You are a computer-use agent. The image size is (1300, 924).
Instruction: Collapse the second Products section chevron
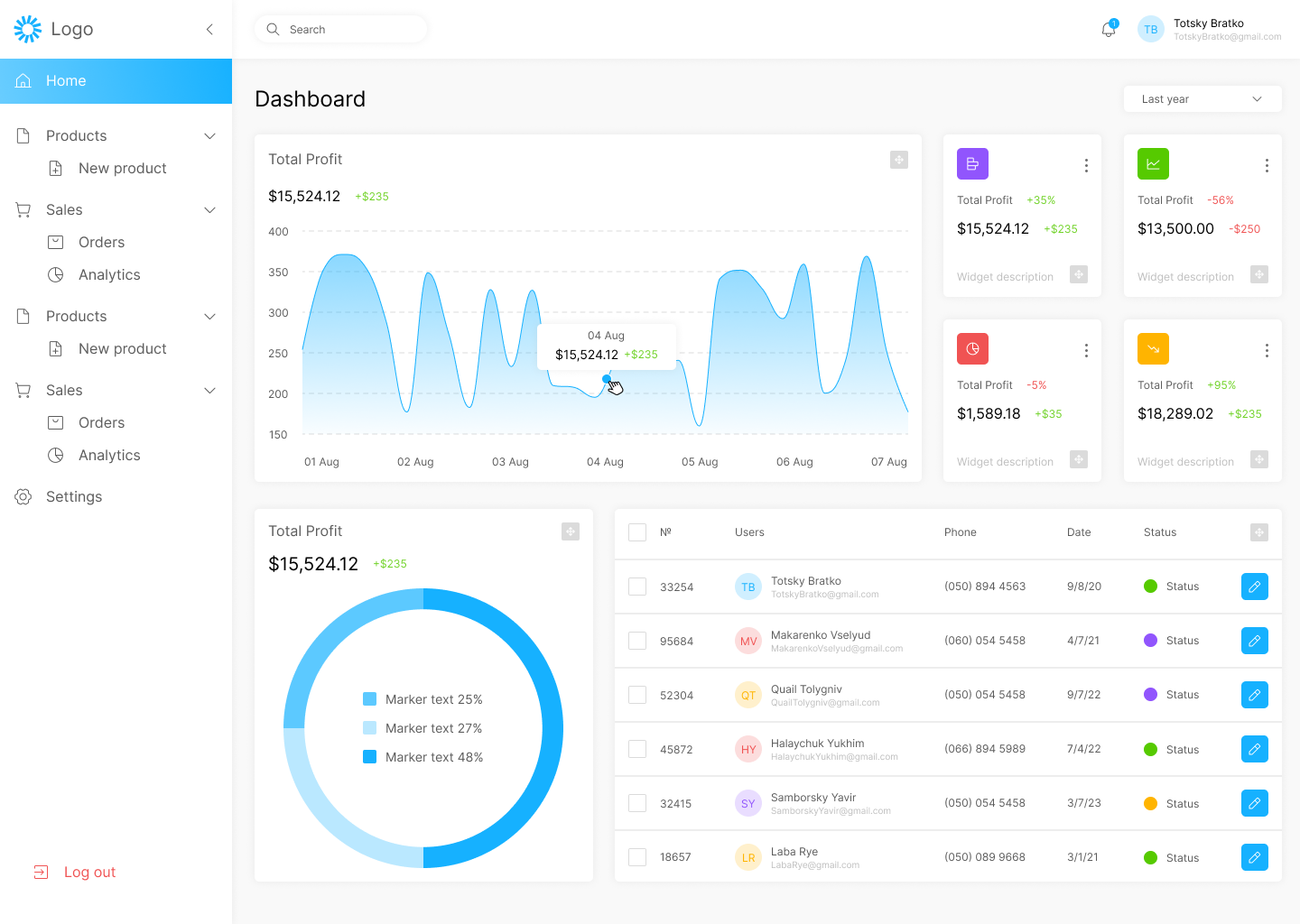click(x=209, y=317)
